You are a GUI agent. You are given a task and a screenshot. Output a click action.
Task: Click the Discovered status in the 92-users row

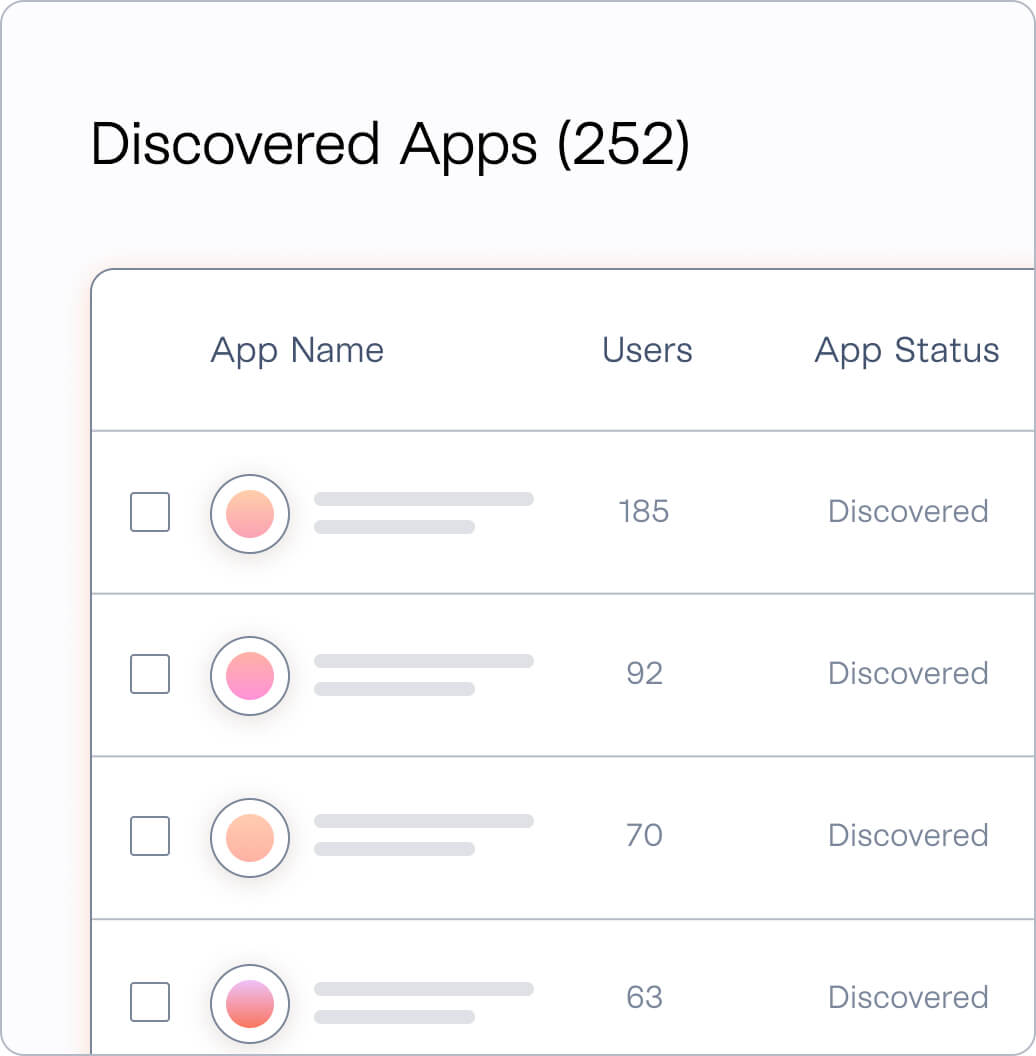[x=908, y=673]
